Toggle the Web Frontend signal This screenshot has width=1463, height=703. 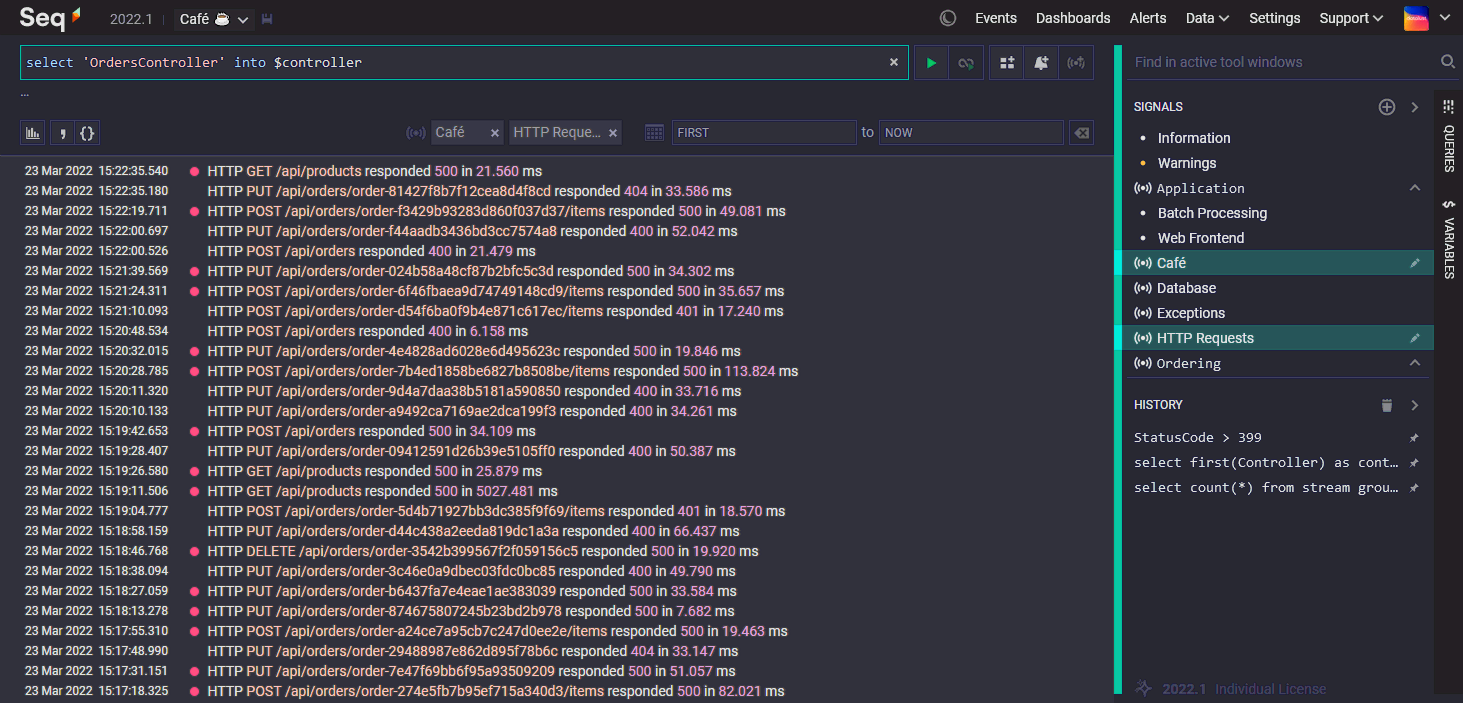(x=1201, y=238)
